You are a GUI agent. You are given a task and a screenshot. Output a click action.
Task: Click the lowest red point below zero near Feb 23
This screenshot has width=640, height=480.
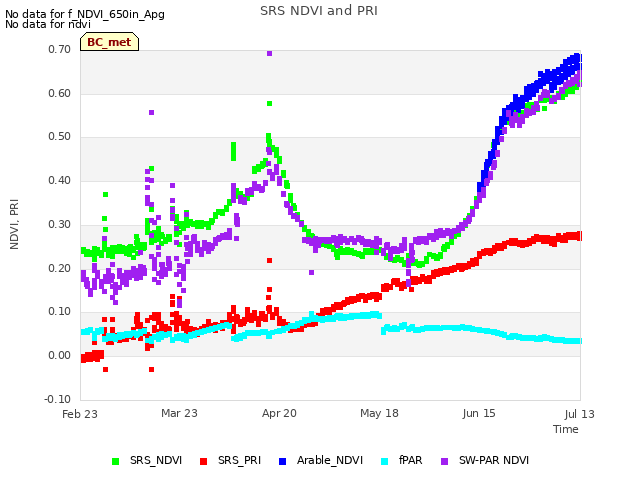[x=106, y=369]
